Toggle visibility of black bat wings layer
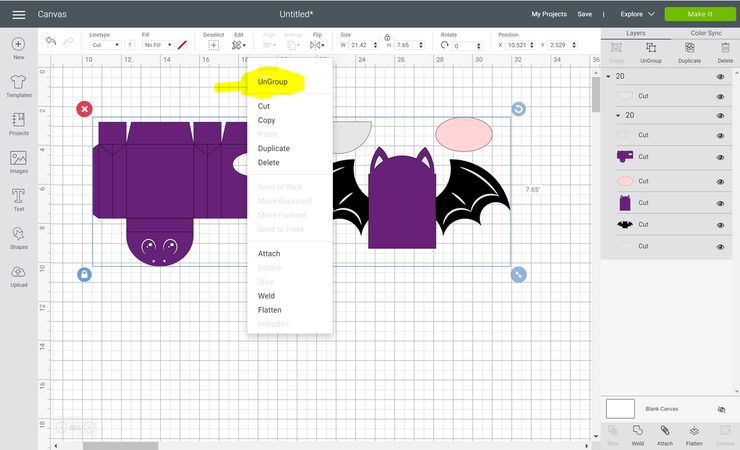The height and width of the screenshot is (450, 740). click(720, 225)
